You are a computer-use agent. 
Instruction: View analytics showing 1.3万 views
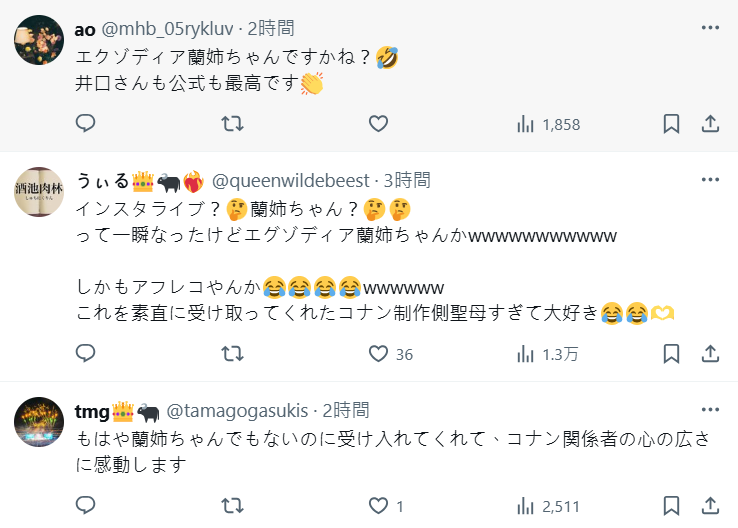click(x=546, y=354)
